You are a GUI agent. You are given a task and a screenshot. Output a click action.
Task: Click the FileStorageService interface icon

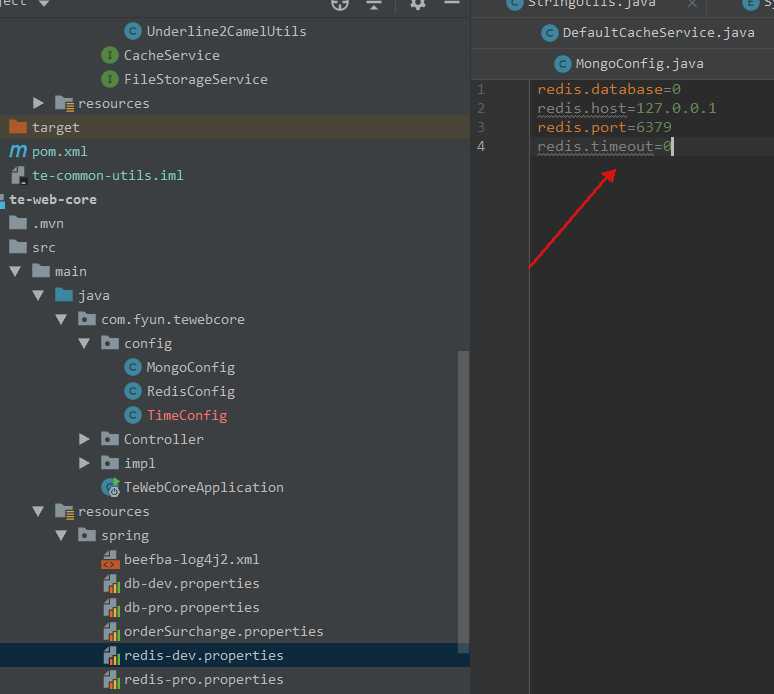[x=110, y=79]
